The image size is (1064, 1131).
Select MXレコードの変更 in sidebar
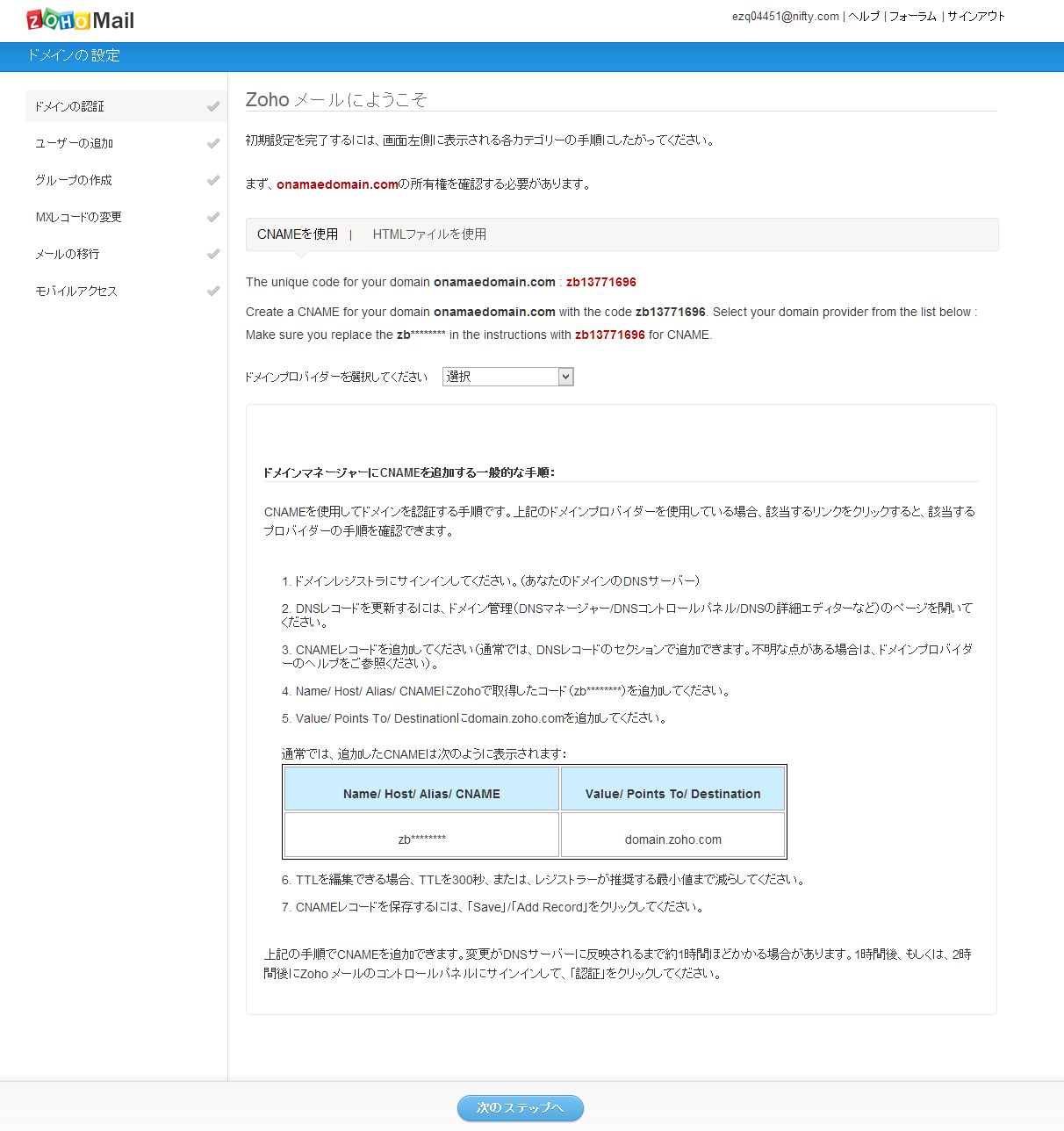[x=126, y=217]
